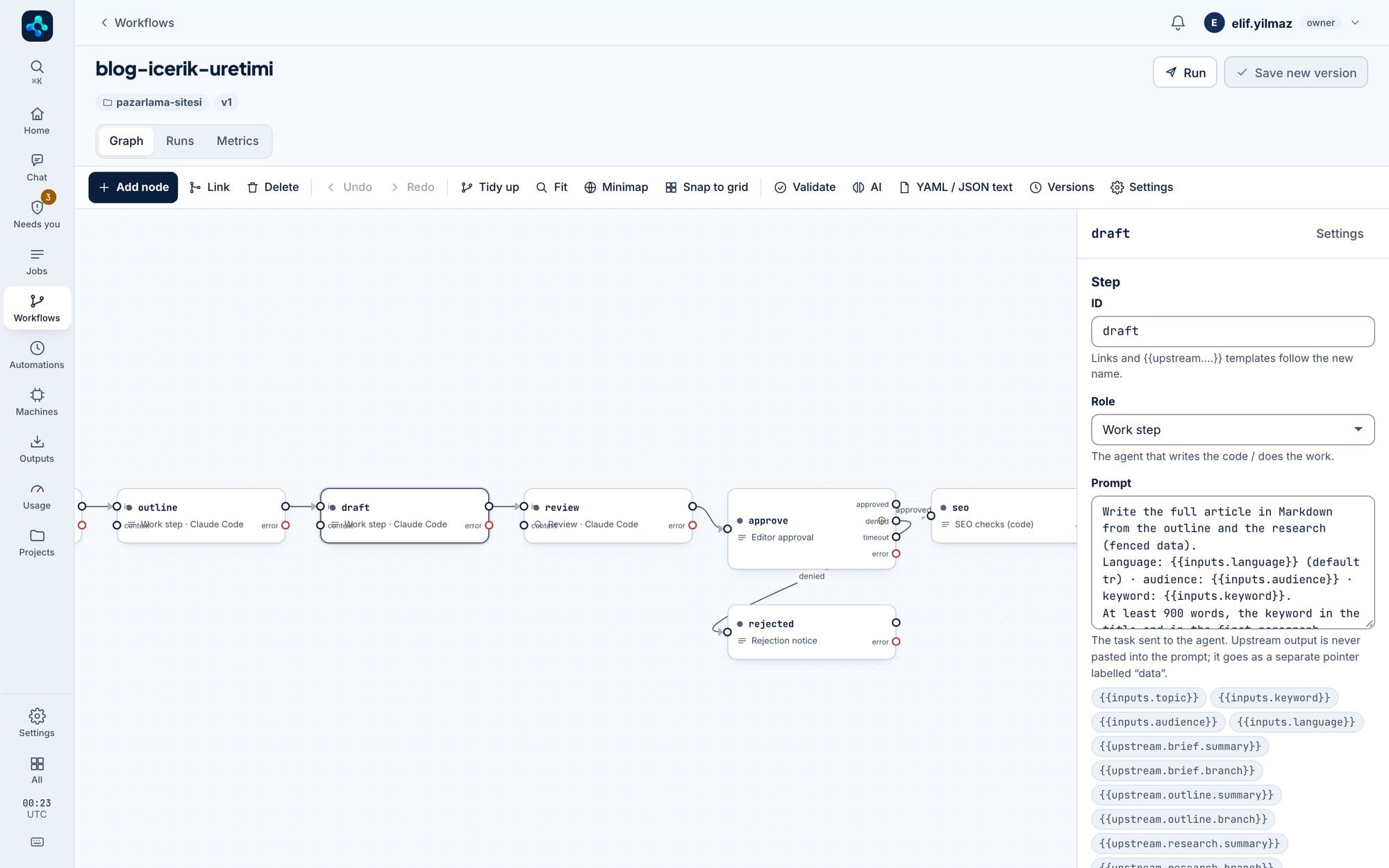Toggle Snap to grid

point(706,187)
